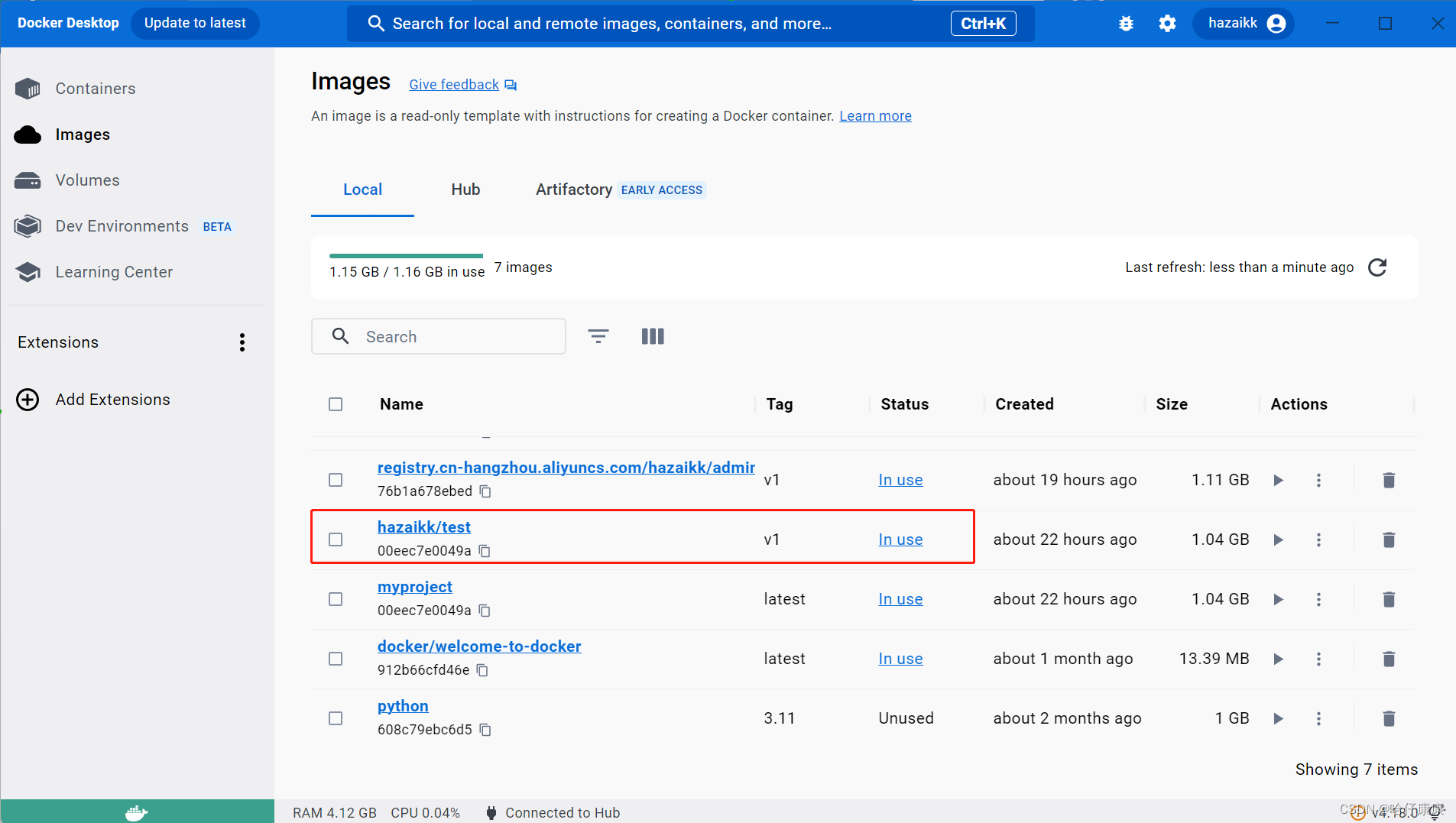Copy hazaikk/test image ID
This screenshot has height=823, width=1456.
coord(485,551)
